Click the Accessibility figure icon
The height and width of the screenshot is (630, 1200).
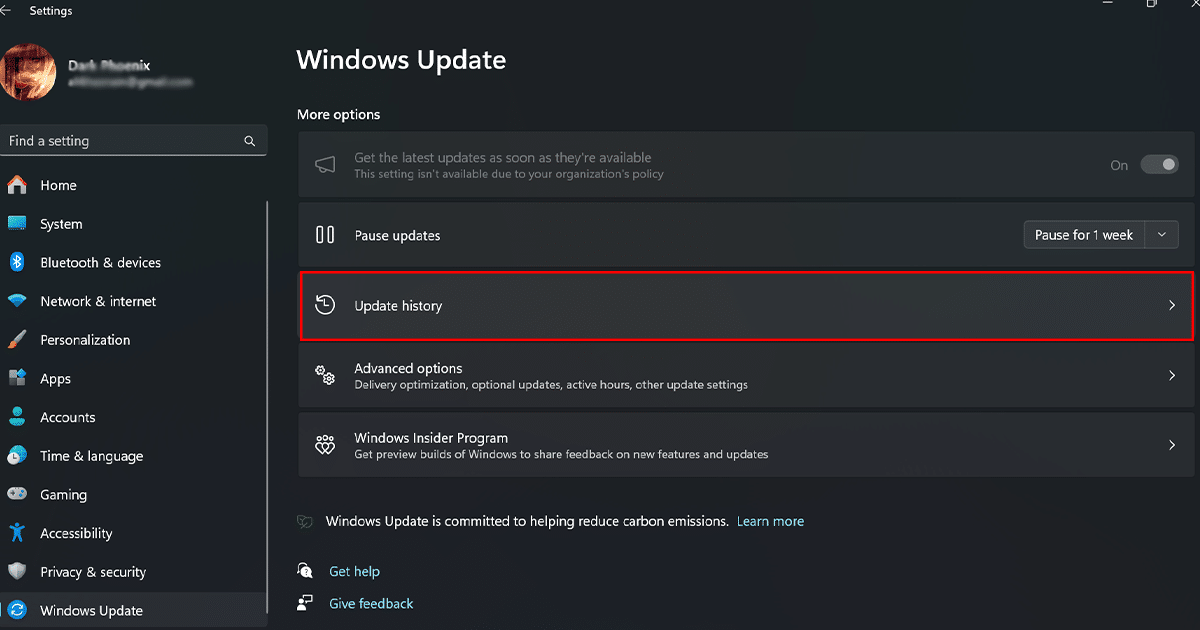tap(17, 533)
